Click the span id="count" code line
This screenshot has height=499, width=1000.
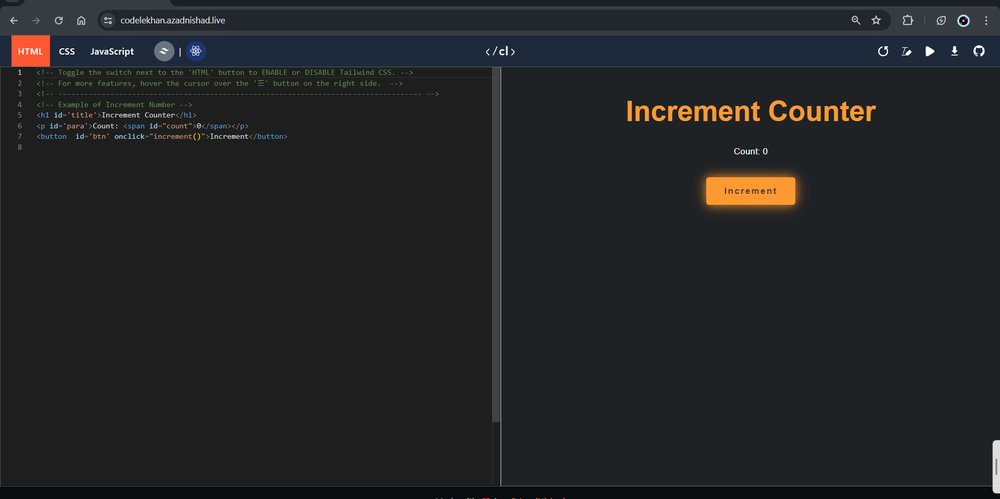142,126
